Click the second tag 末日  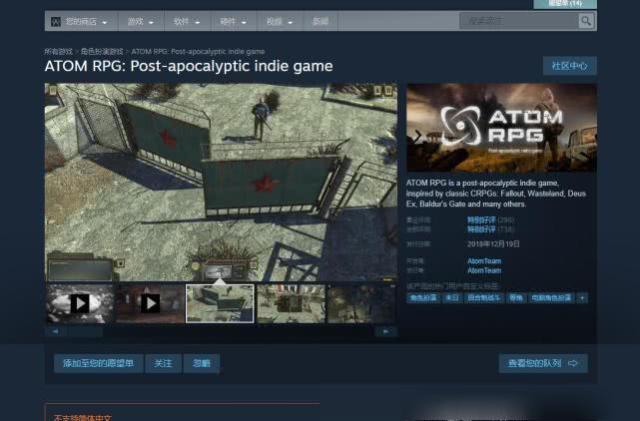452,298
